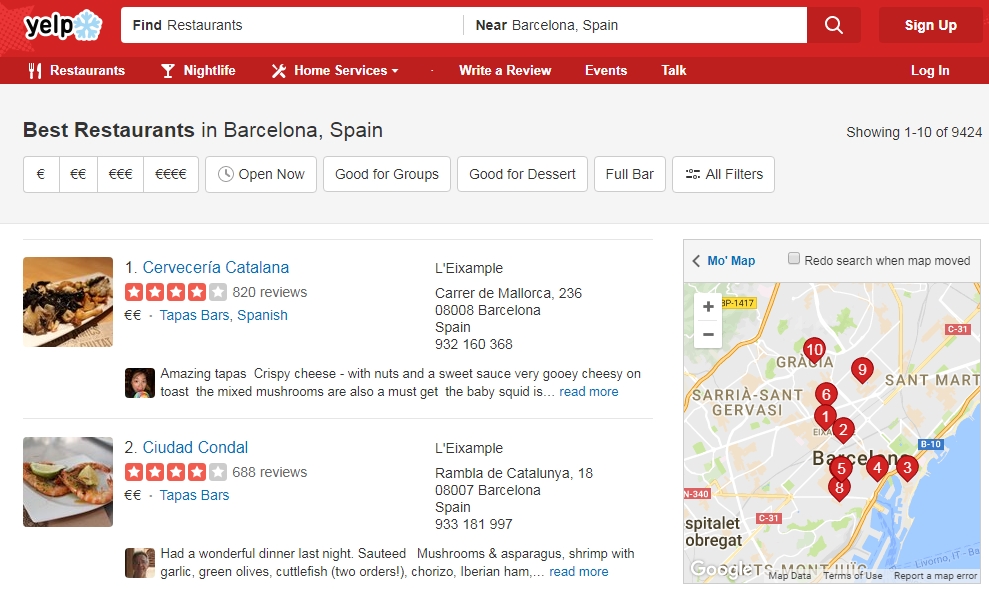Zoom in on the map

click(x=708, y=306)
